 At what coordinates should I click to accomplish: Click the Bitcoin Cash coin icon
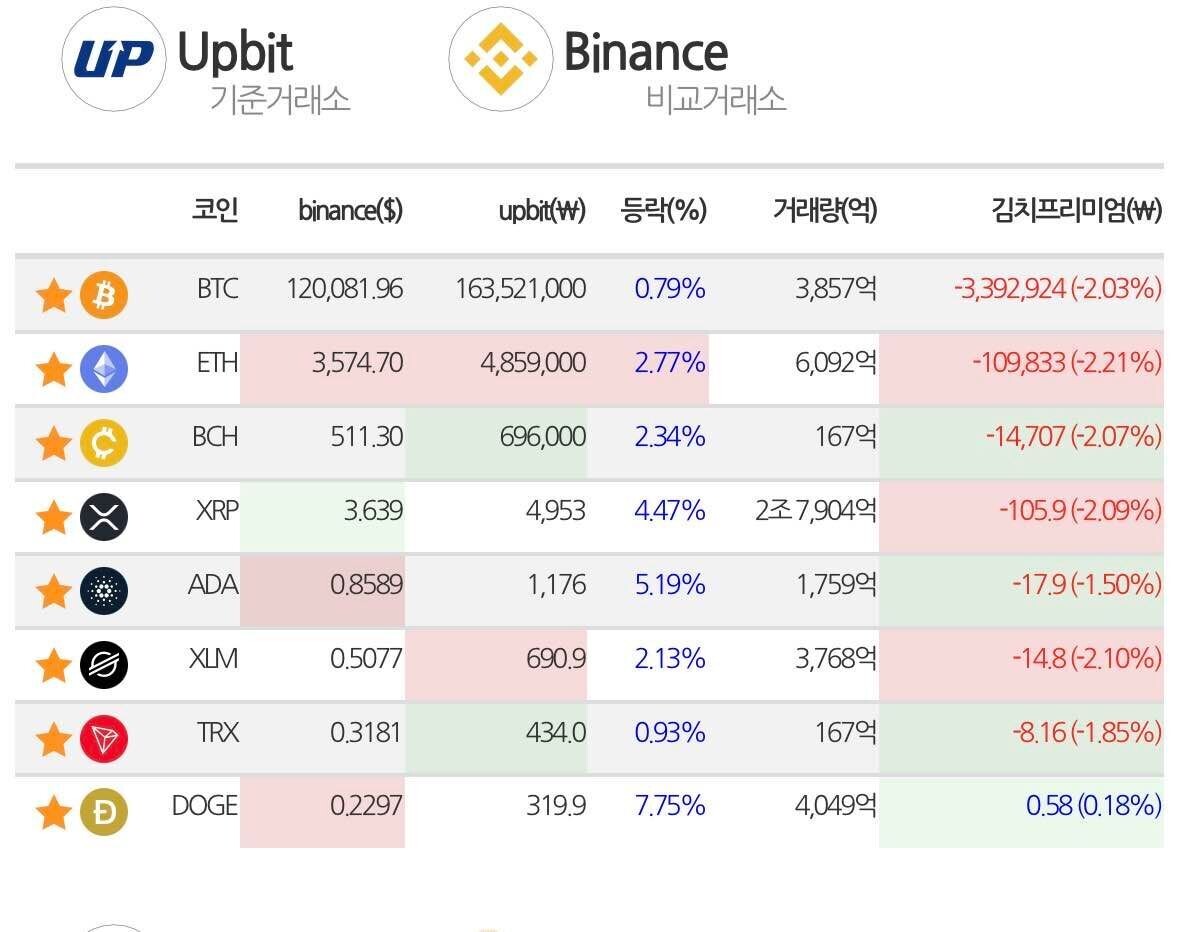[104, 443]
